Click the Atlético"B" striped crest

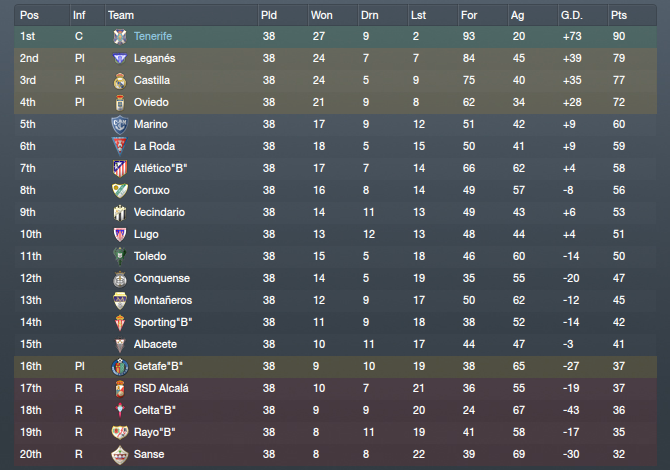[x=120, y=168]
